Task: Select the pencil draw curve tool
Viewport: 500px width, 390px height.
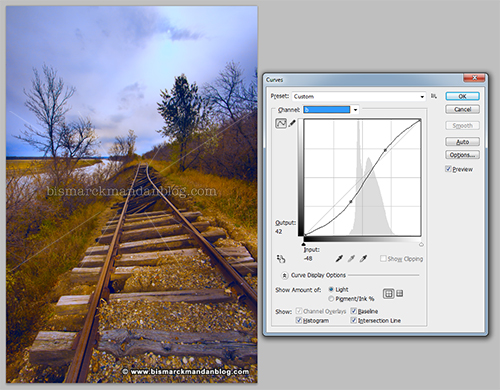Action: [x=292, y=123]
